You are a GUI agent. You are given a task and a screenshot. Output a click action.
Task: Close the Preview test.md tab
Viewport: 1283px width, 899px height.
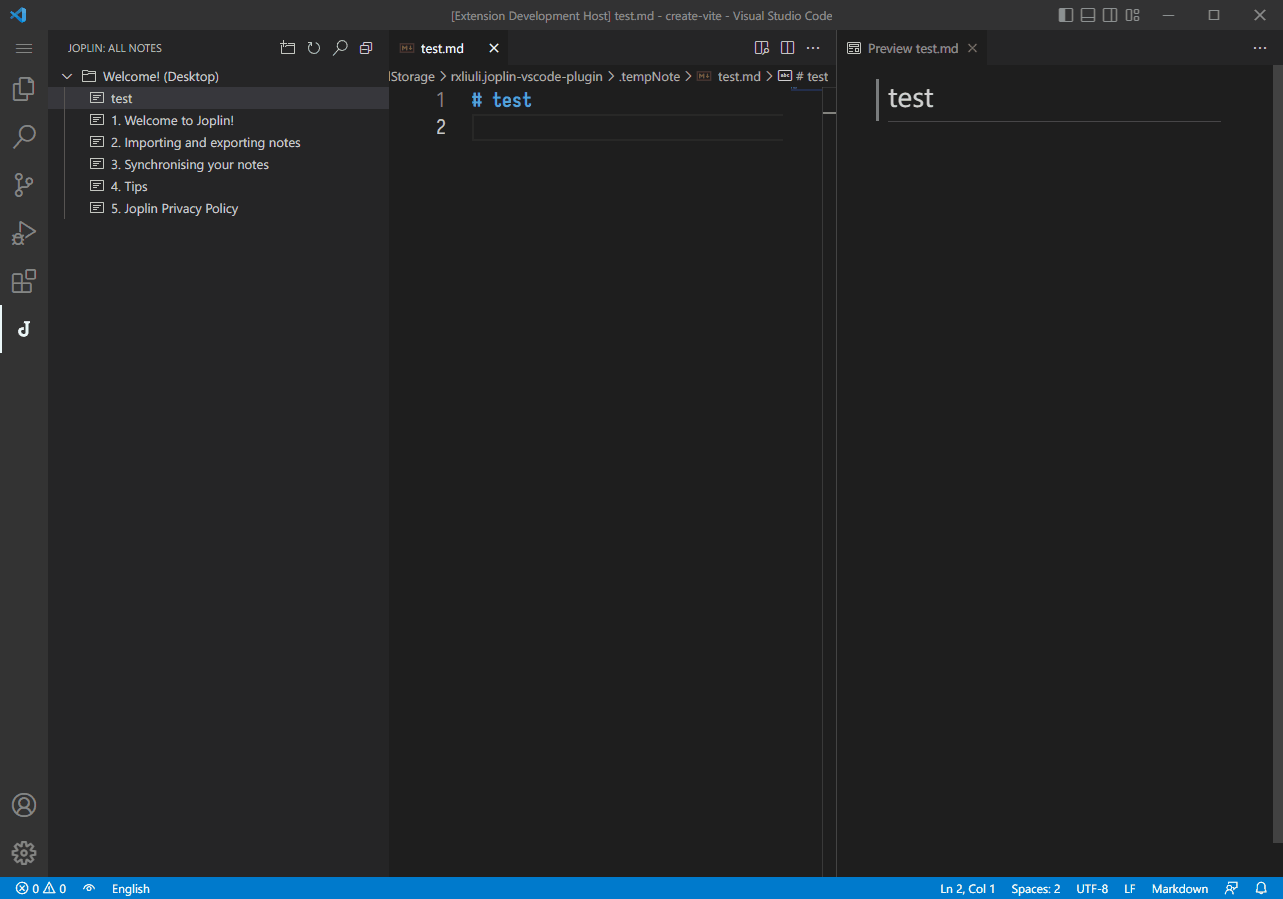[972, 48]
